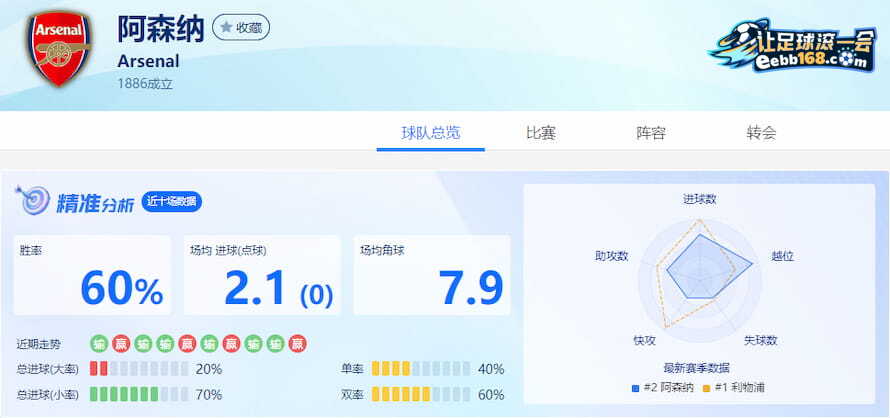Click the 单率 yellow progress bar
The height and width of the screenshot is (418, 890).
tap(421, 369)
